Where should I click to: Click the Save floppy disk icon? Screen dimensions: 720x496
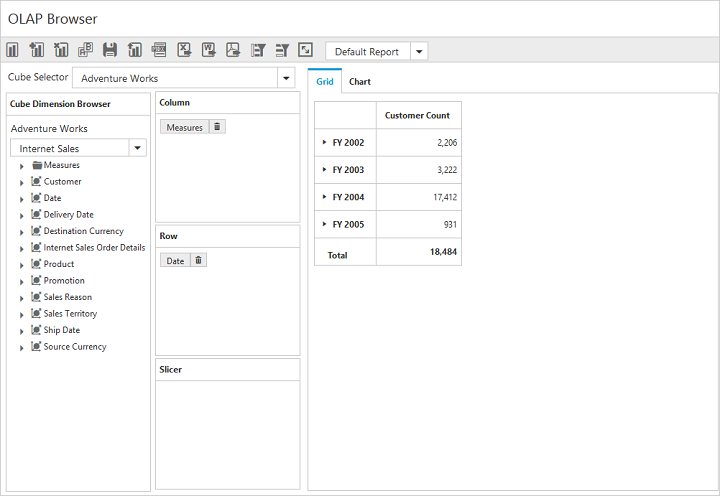pos(110,50)
